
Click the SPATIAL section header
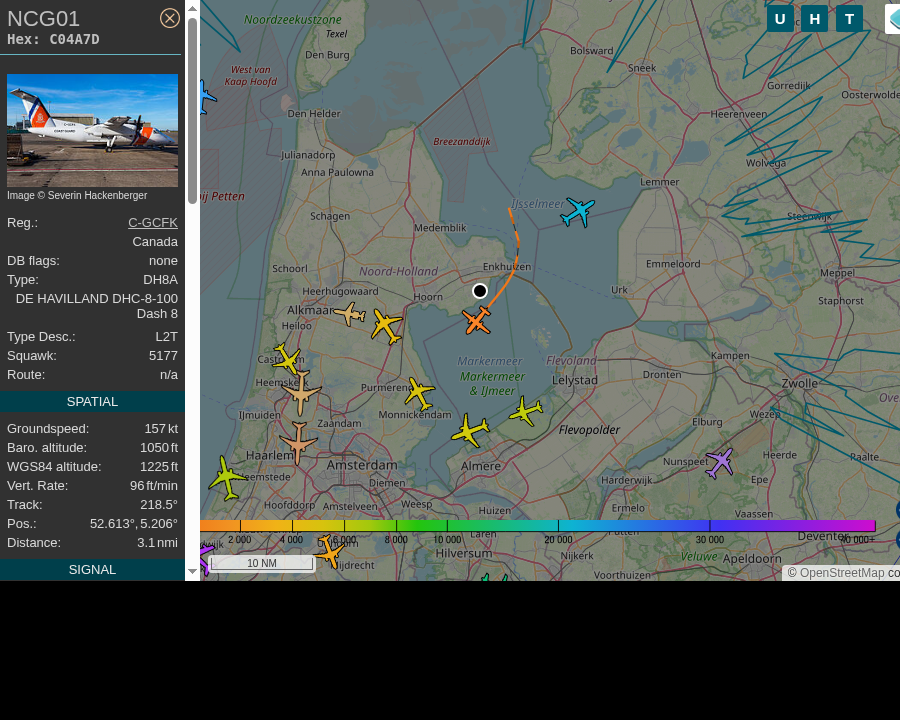click(92, 402)
